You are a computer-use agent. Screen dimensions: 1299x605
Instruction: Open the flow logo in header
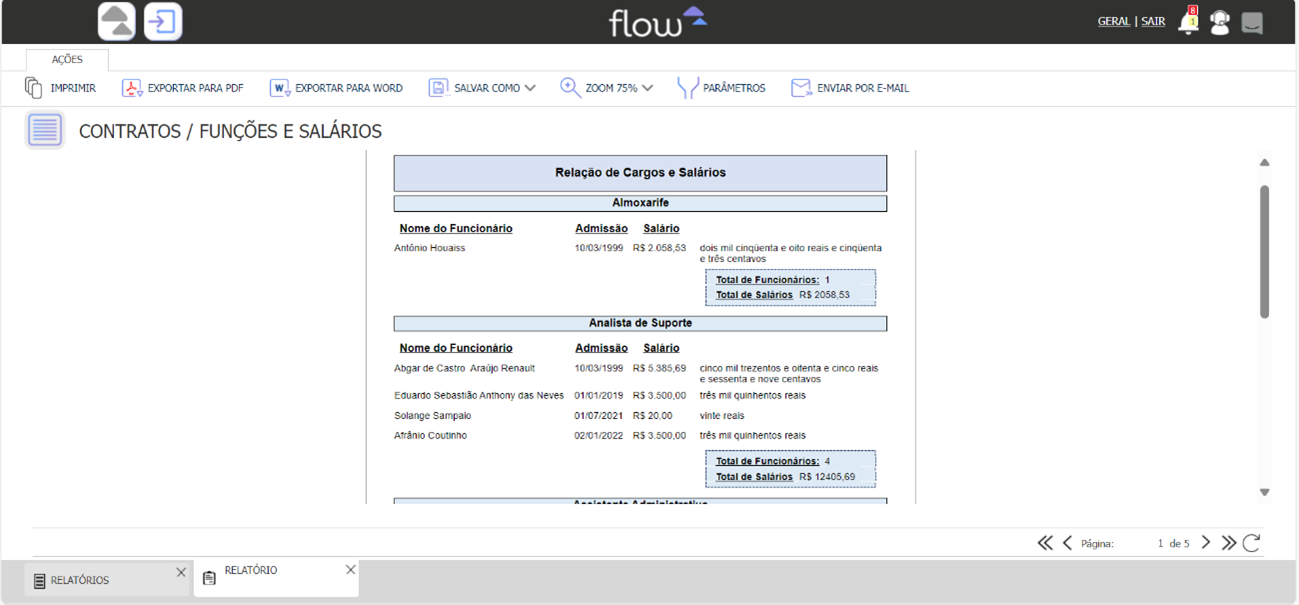(x=657, y=21)
